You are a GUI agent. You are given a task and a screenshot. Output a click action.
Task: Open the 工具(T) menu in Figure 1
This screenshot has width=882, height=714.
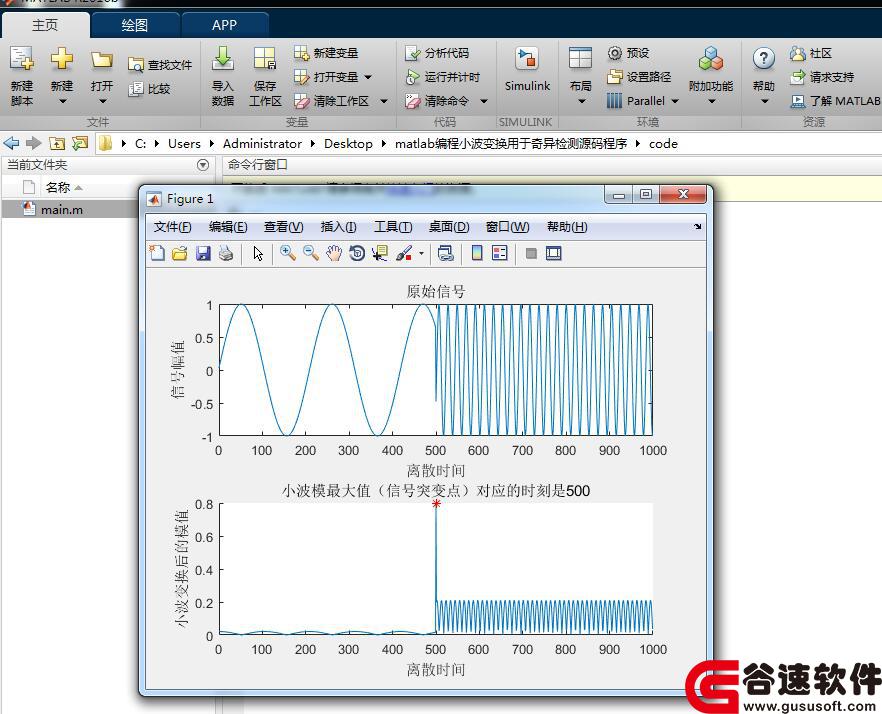pyautogui.click(x=393, y=227)
